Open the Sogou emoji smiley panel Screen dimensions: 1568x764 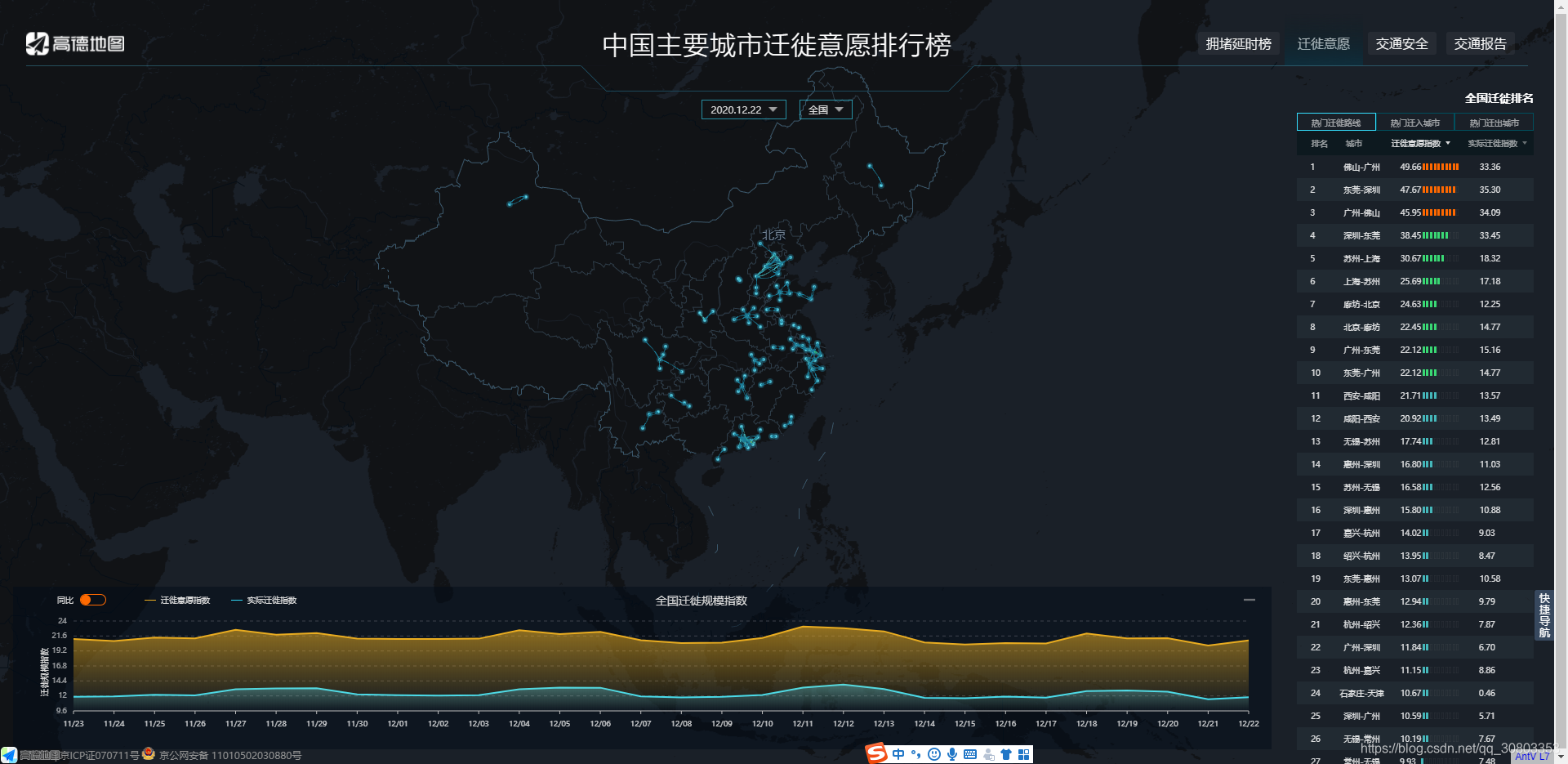pos(934,754)
